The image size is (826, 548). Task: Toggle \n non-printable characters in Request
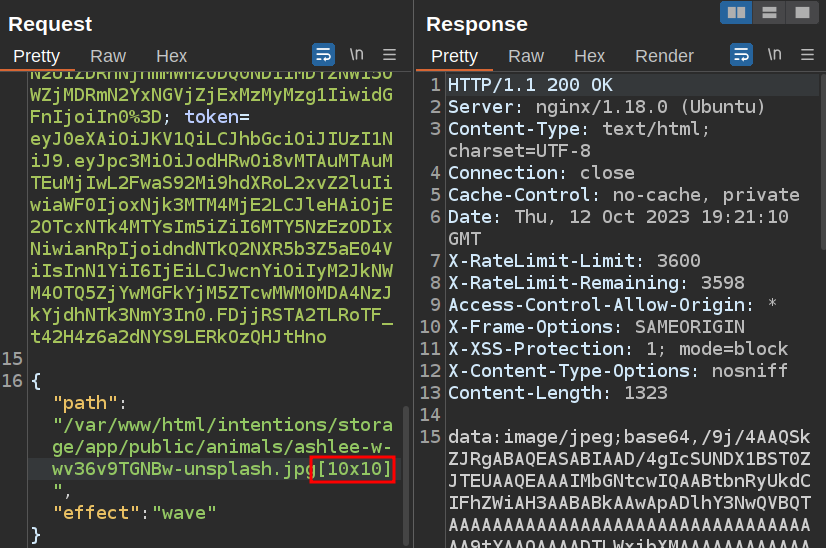click(356, 55)
